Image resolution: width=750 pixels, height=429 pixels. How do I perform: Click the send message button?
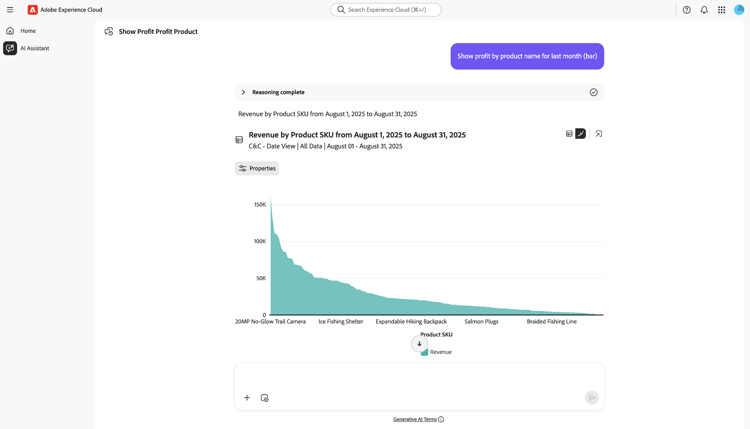591,398
